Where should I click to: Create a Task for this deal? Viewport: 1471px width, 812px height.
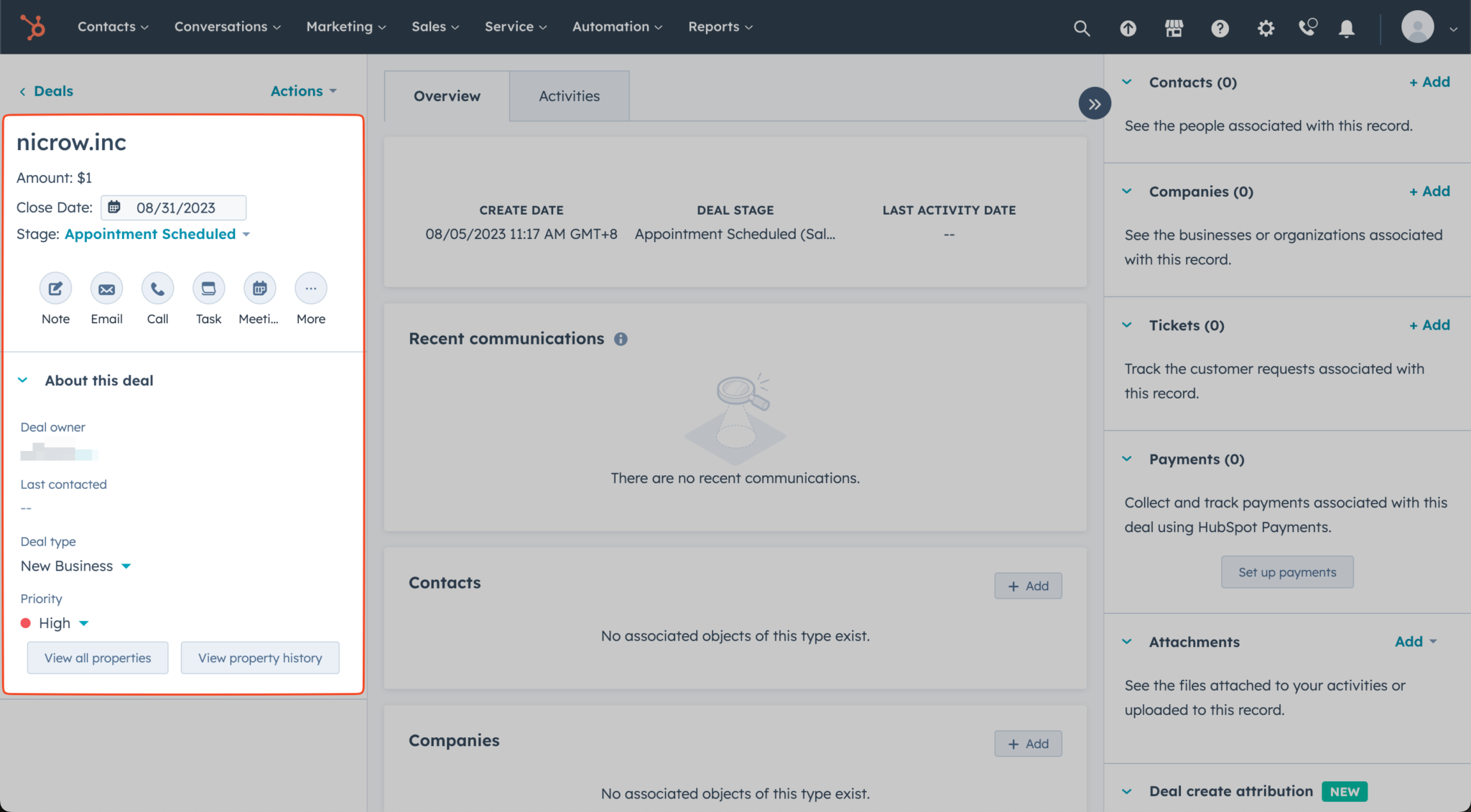coord(208,288)
